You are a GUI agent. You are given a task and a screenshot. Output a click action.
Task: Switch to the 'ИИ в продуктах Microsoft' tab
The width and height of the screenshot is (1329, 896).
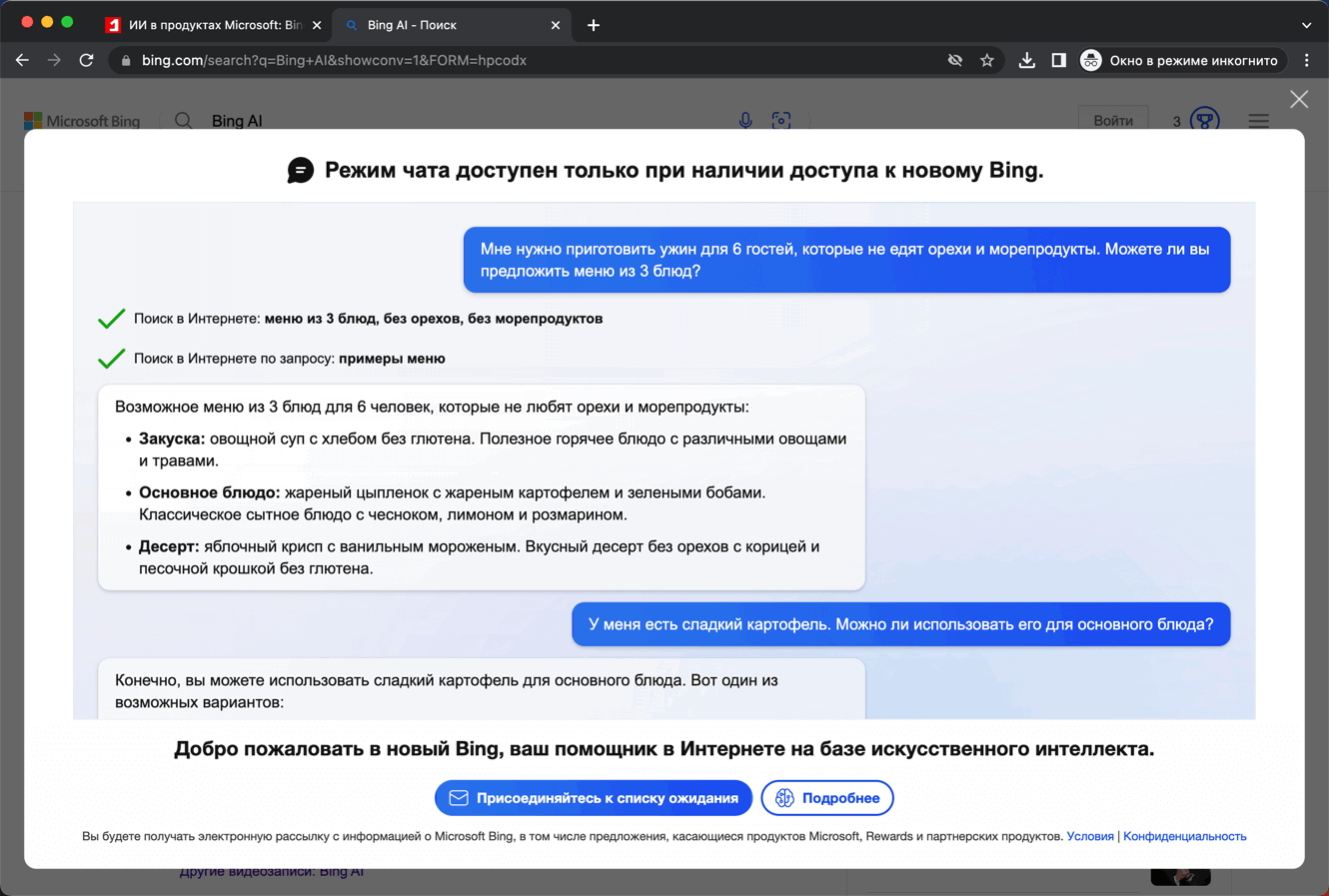click(215, 25)
